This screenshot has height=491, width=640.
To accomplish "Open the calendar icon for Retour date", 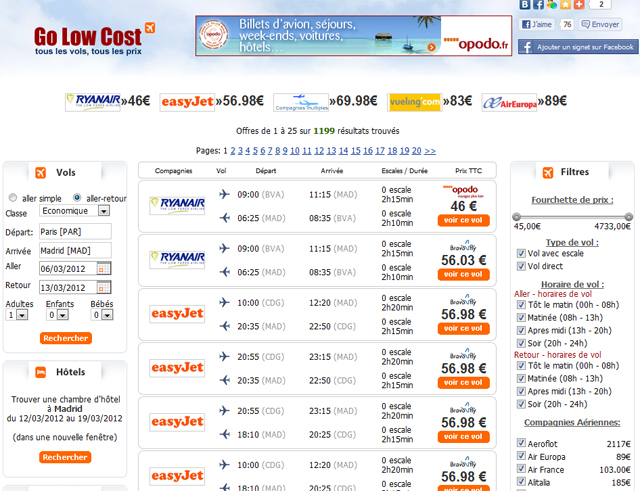I will 103,287.
